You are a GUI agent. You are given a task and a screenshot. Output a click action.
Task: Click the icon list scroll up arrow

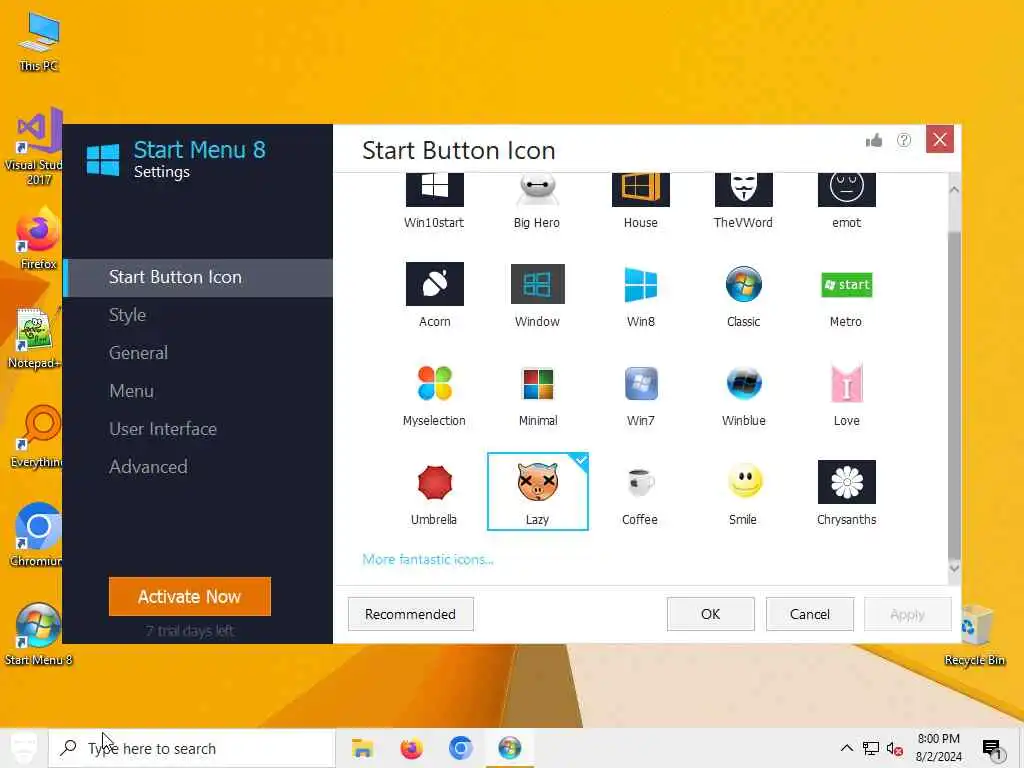click(954, 189)
